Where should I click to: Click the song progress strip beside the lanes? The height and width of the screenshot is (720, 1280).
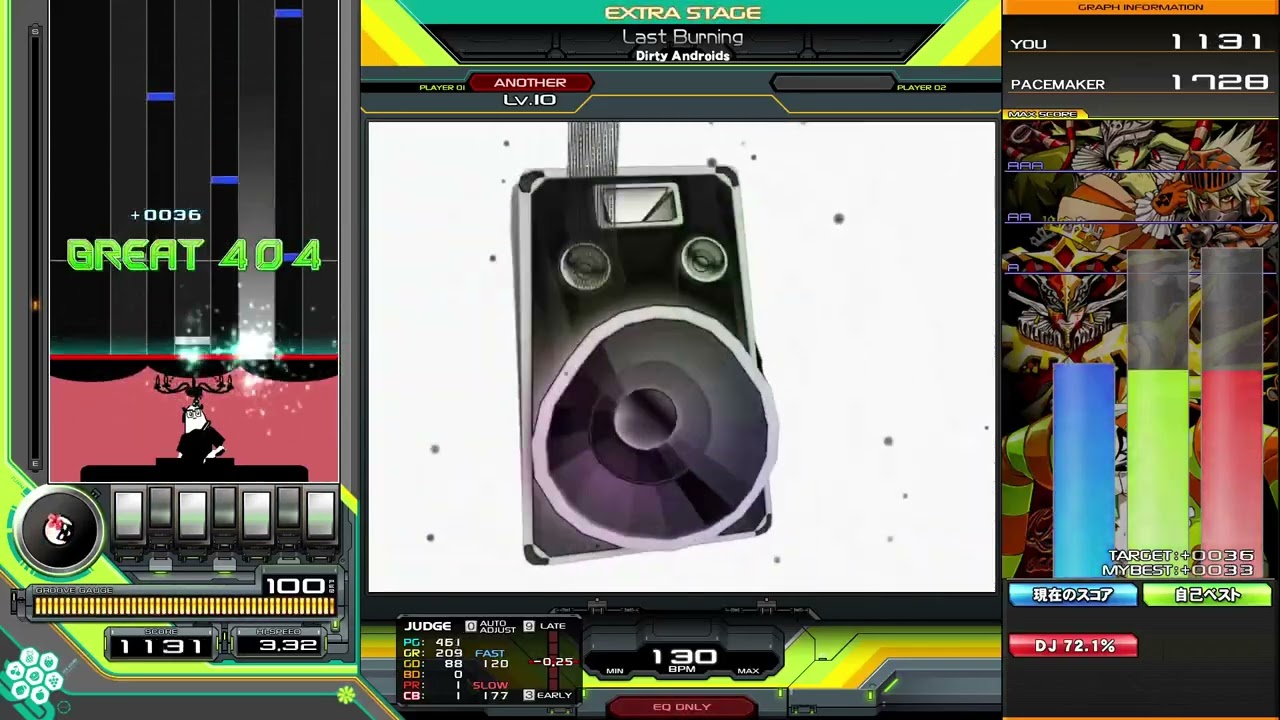[36, 247]
